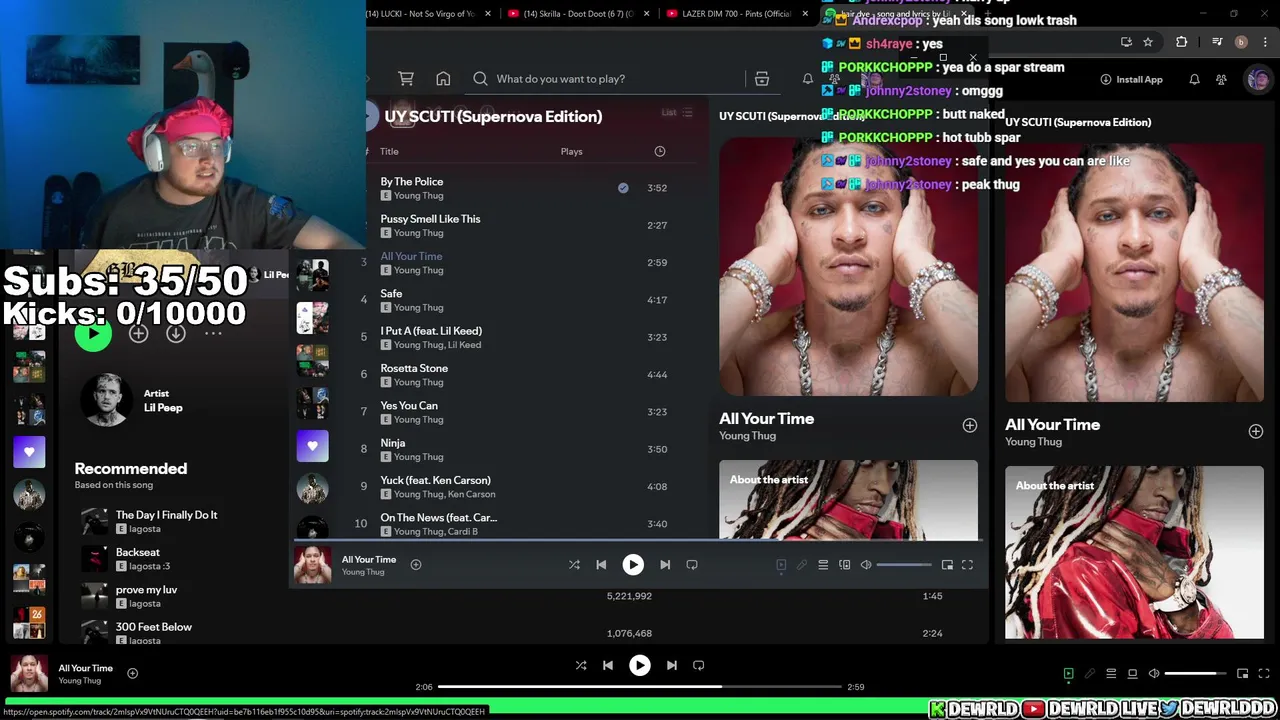This screenshot has height=720, width=1280.
Task: Enter full screen from front window player
Action: click(x=967, y=565)
